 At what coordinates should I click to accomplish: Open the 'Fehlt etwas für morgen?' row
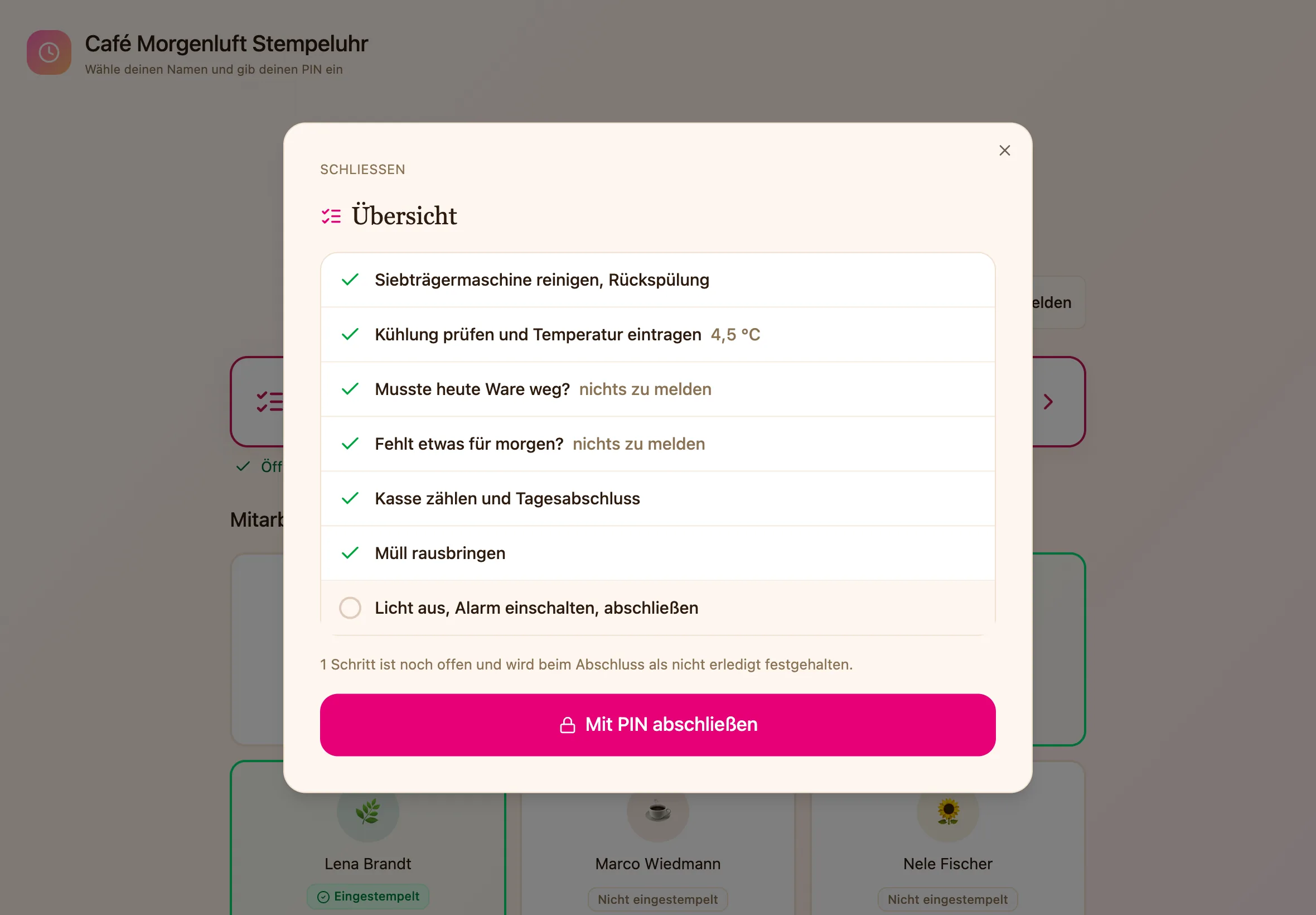pyautogui.click(x=657, y=444)
